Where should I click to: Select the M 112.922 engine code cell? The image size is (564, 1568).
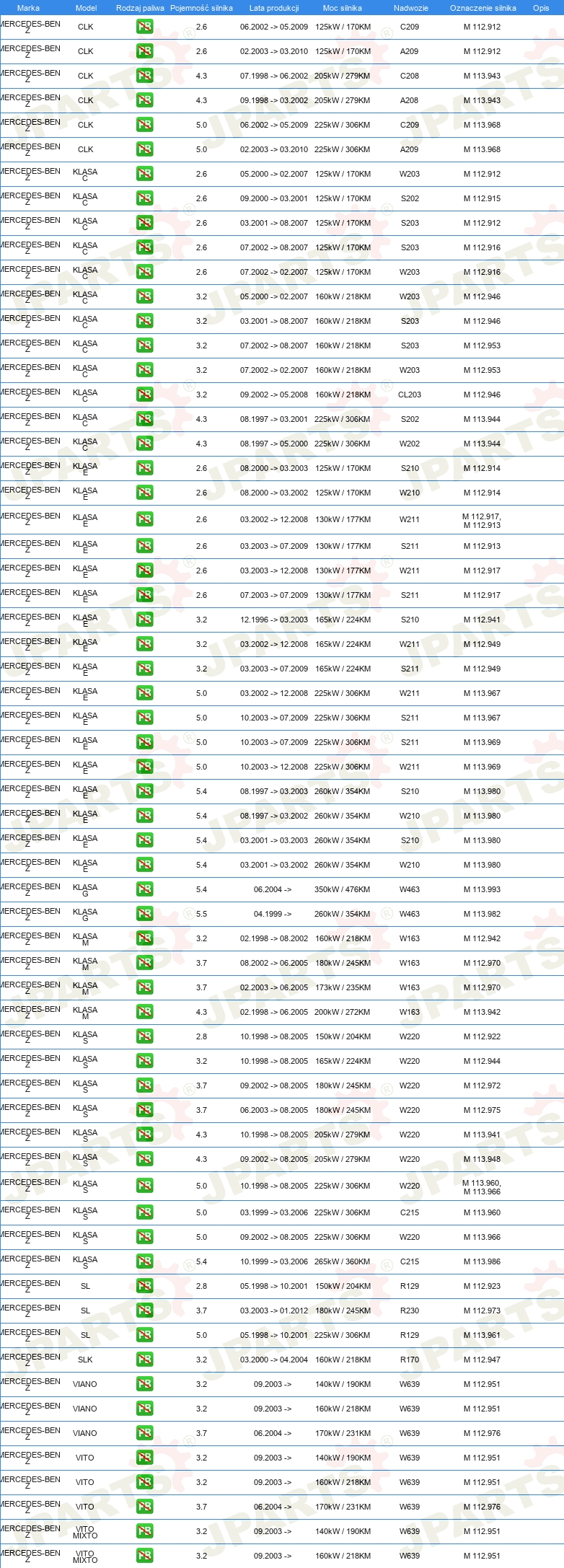pyautogui.click(x=482, y=1036)
